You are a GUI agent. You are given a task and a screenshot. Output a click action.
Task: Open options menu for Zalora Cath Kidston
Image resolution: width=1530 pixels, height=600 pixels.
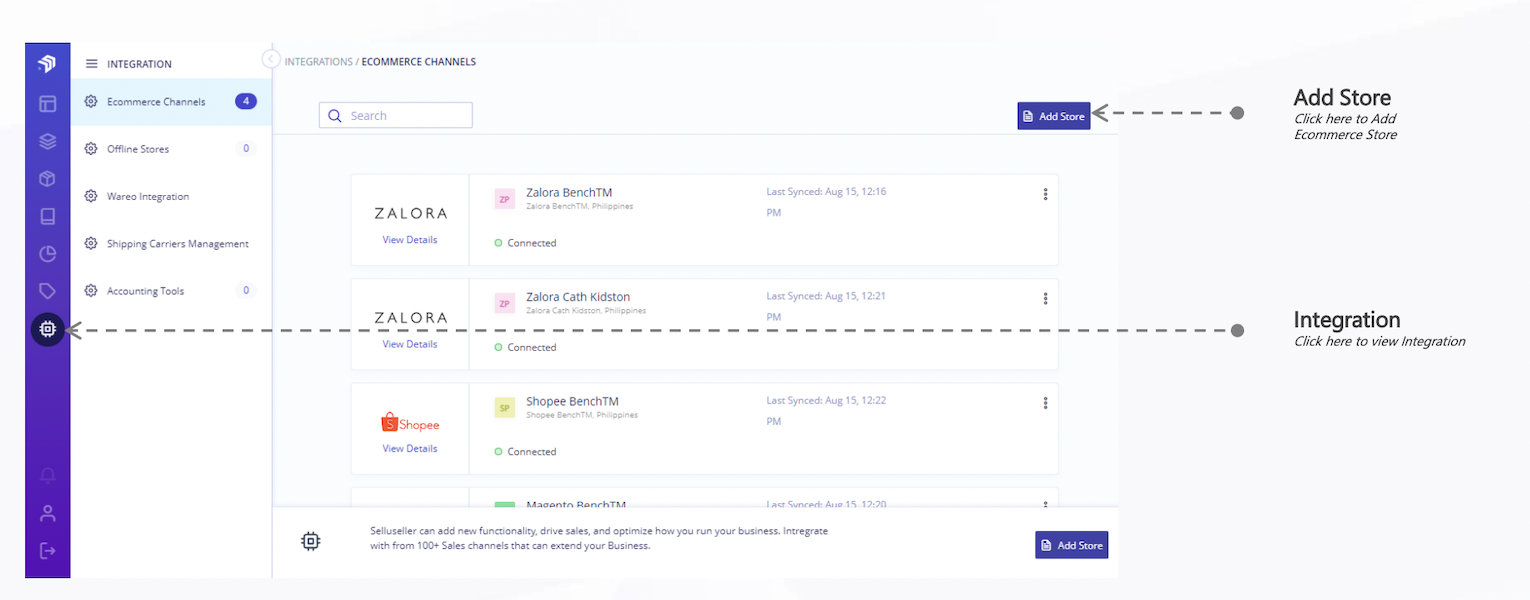click(1045, 298)
